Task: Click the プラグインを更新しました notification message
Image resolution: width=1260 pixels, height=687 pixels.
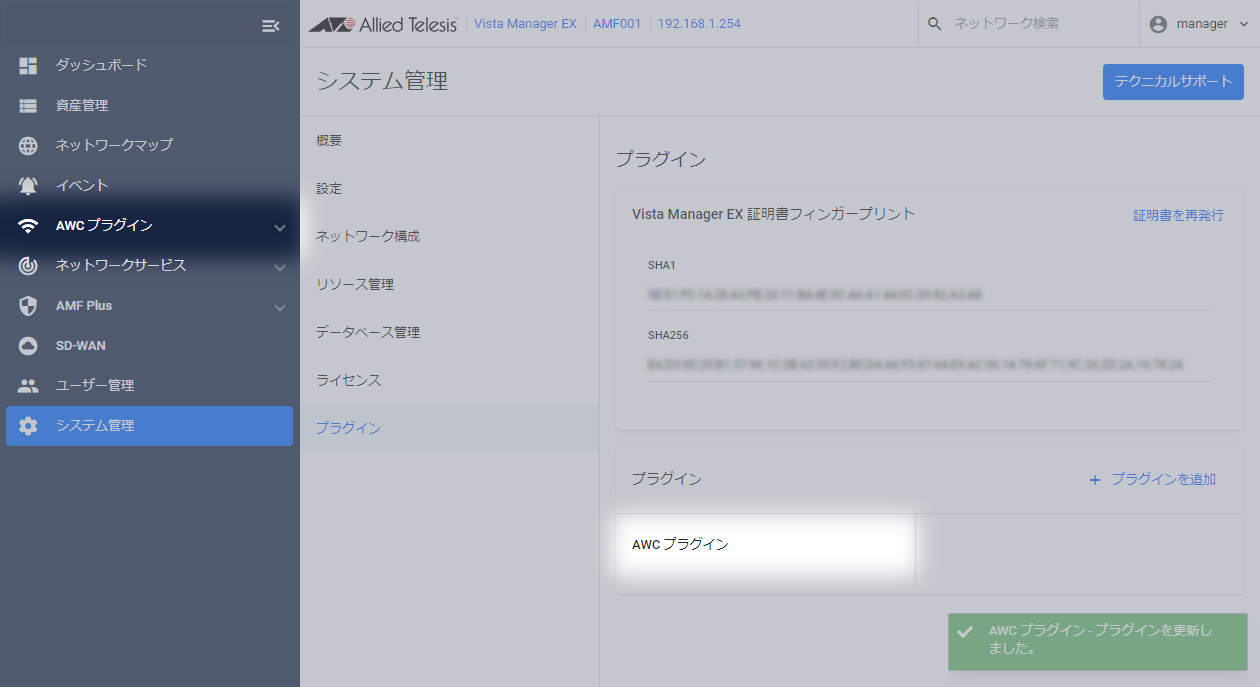Action: [1100, 640]
